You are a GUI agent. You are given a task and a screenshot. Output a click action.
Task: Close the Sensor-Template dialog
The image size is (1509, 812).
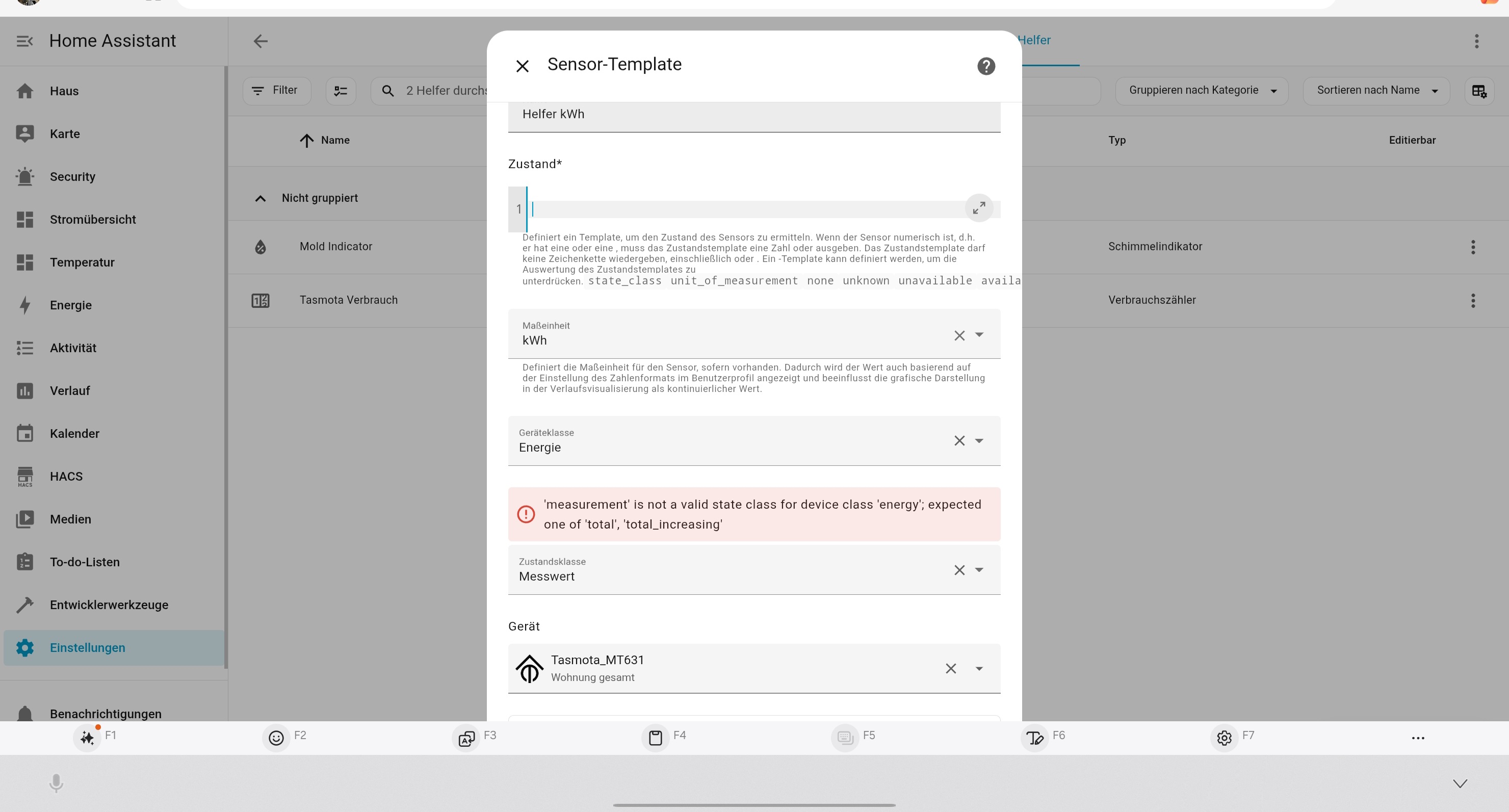[x=522, y=66]
